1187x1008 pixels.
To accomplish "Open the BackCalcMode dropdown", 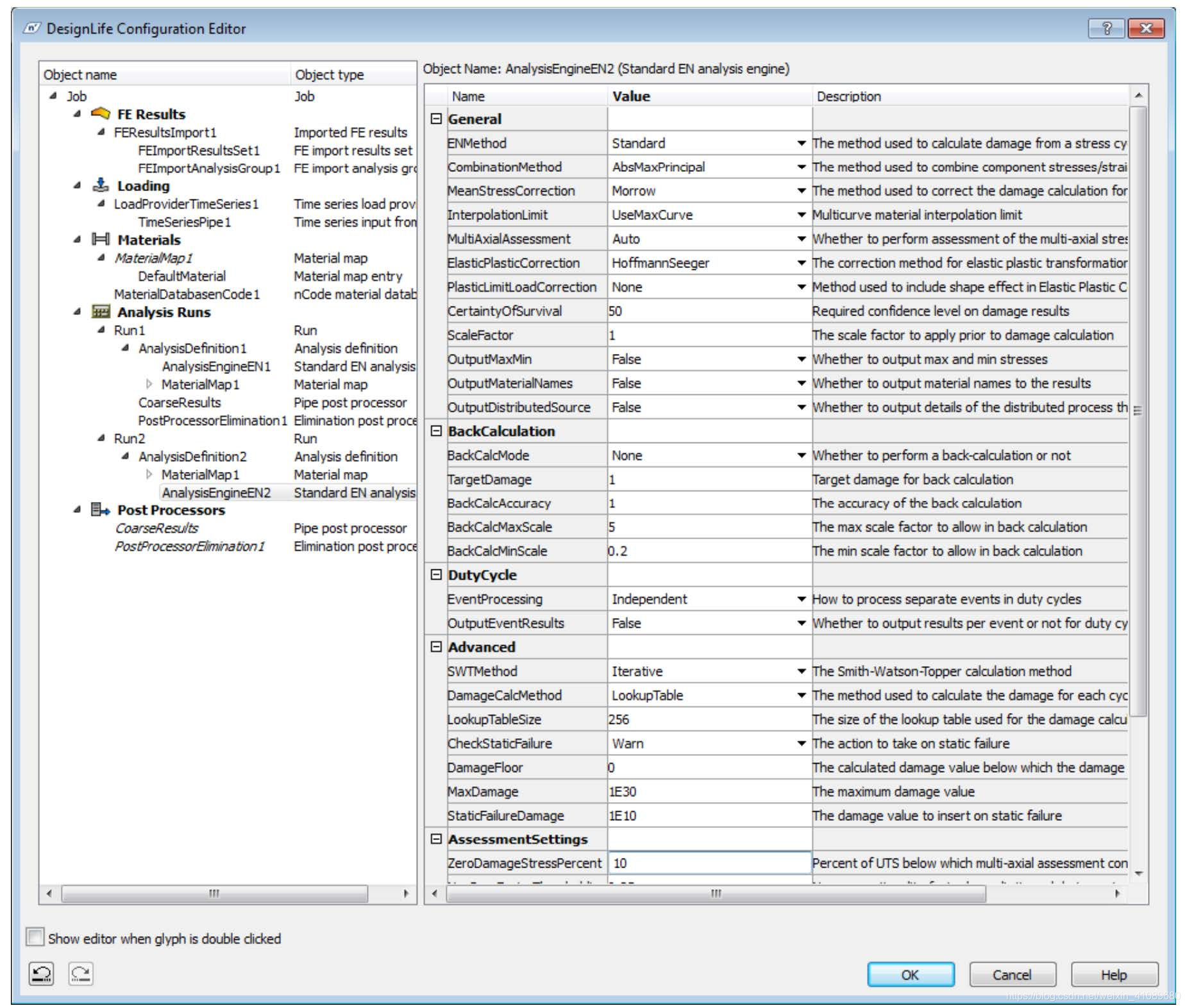I will [x=802, y=455].
